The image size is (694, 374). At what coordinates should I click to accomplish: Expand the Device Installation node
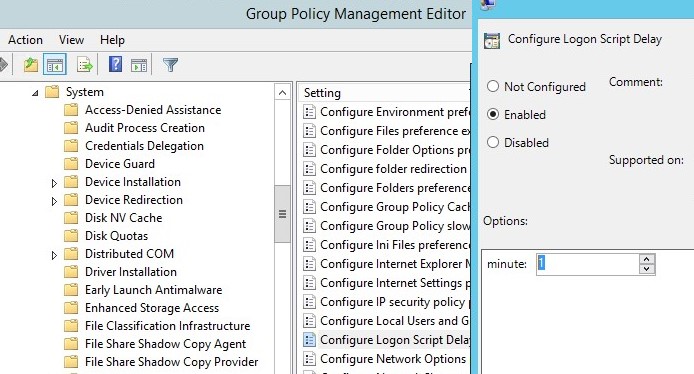click(x=54, y=183)
